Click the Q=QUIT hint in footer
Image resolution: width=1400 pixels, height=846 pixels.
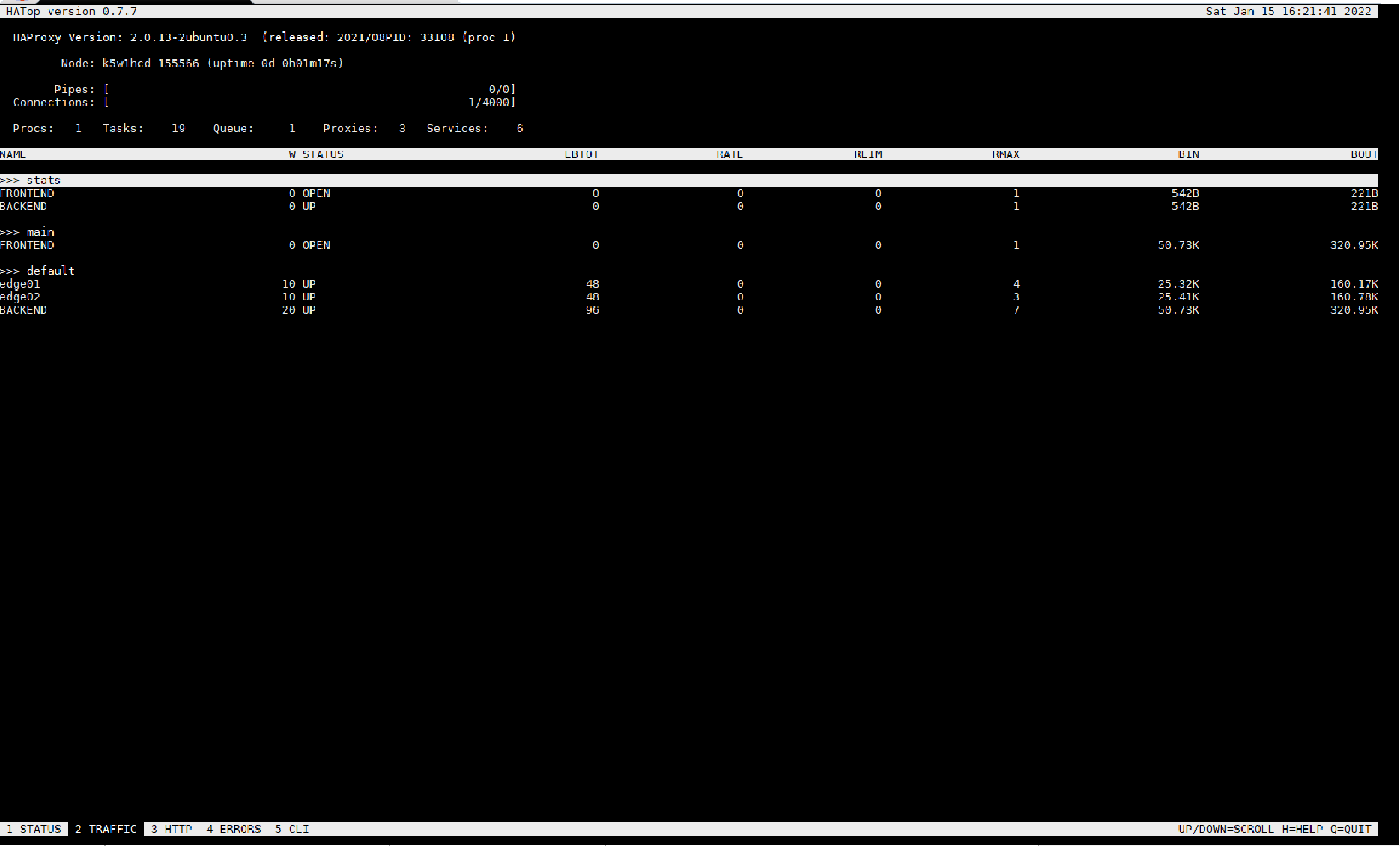point(1351,829)
